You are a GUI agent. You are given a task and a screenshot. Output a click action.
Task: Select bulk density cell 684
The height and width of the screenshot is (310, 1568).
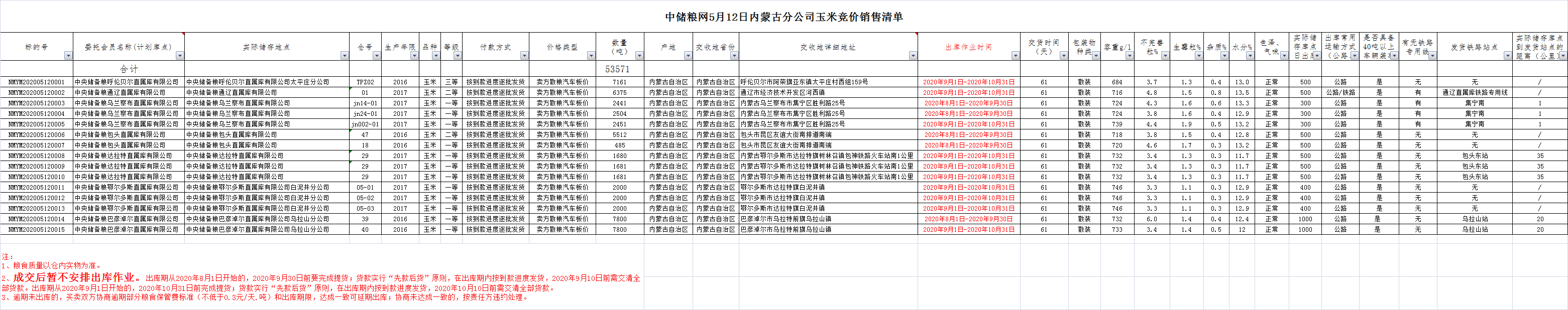tap(1117, 82)
